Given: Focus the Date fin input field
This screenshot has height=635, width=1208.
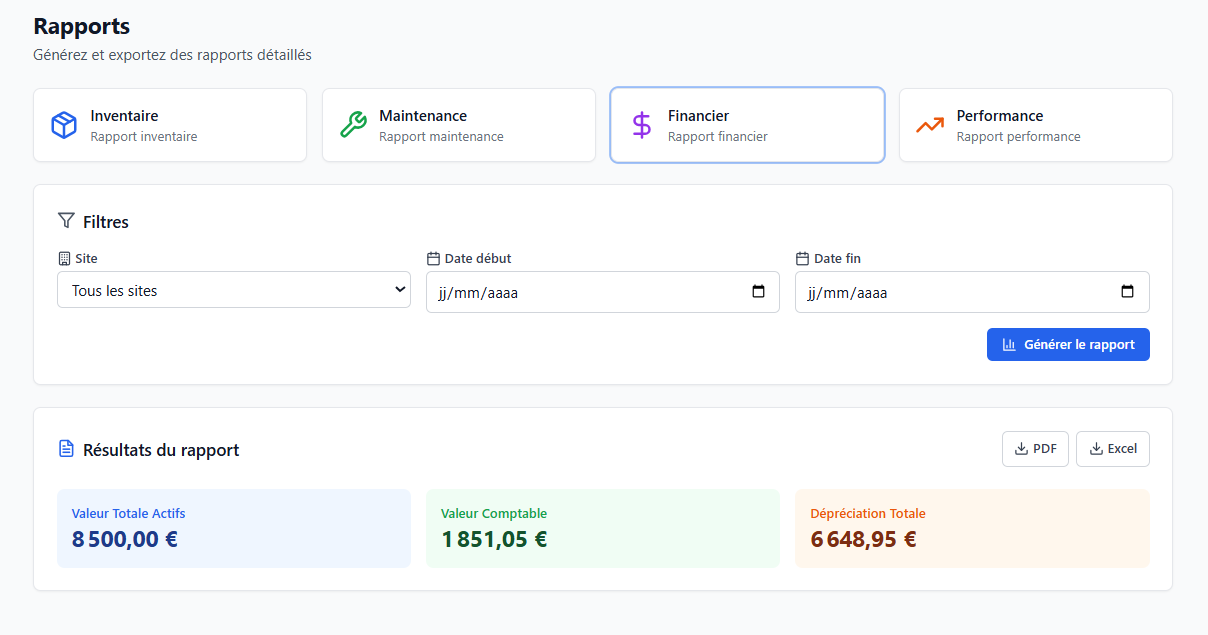Looking at the screenshot, I should (959, 293).
